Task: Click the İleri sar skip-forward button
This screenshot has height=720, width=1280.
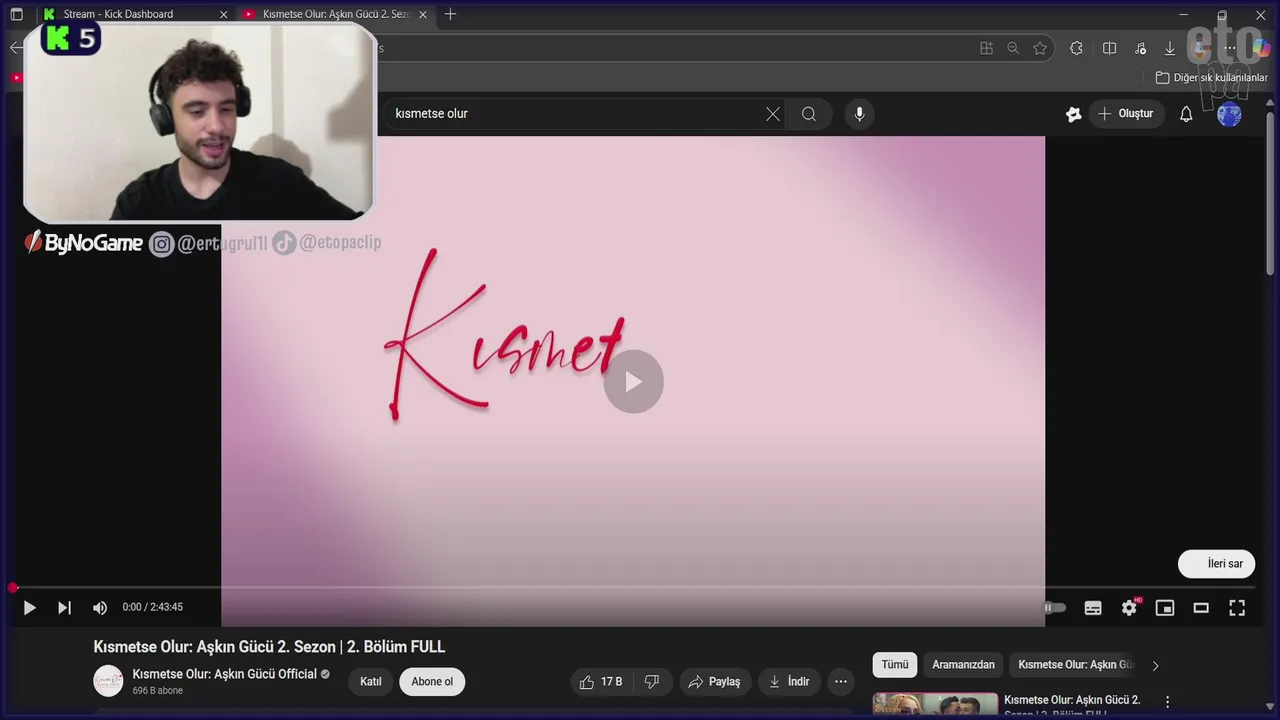Action: pos(1216,563)
